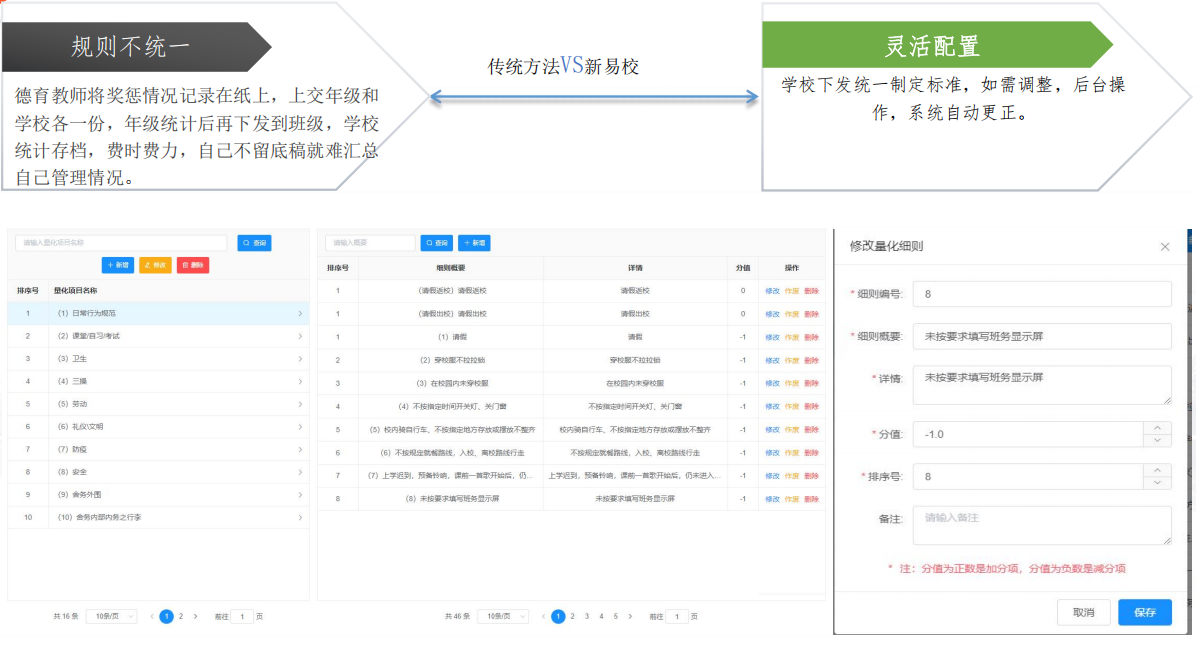The width and height of the screenshot is (1196, 646).
Task: Click the orange 修改 edit button
Action: click(155, 265)
